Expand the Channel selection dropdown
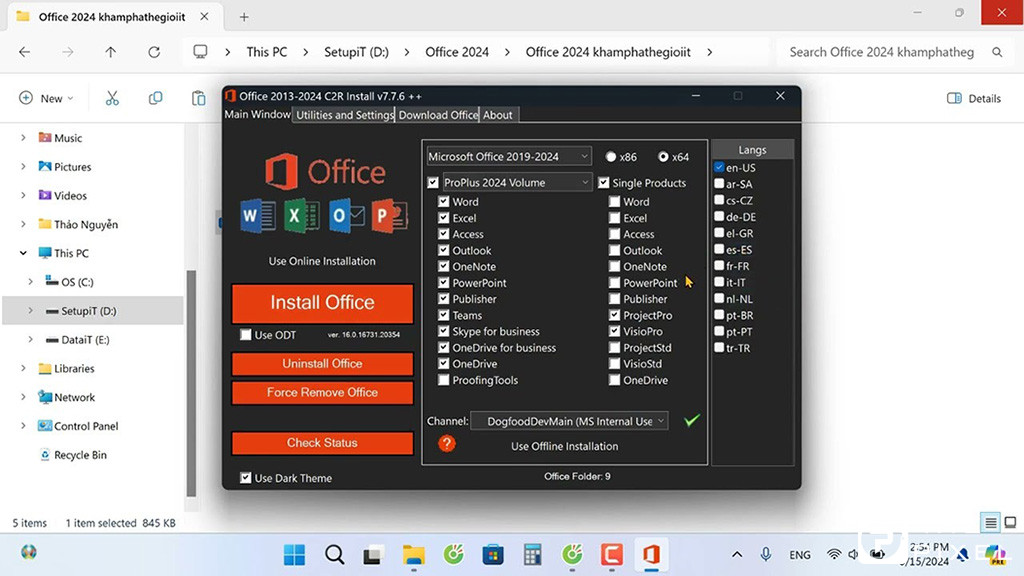This screenshot has height=576, width=1024. pyautogui.click(x=568, y=422)
